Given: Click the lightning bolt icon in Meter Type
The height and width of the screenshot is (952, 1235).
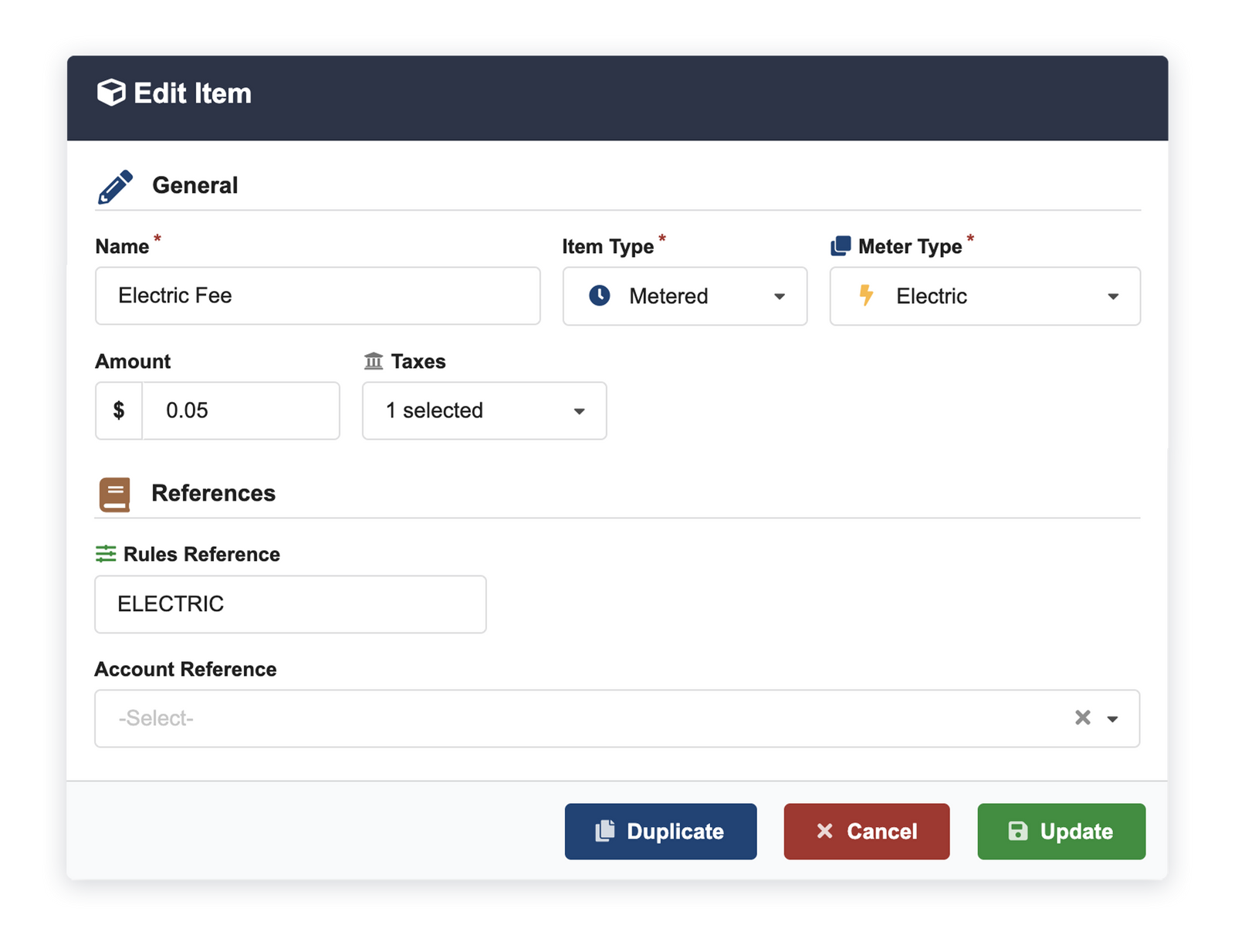Looking at the screenshot, I should 866,295.
